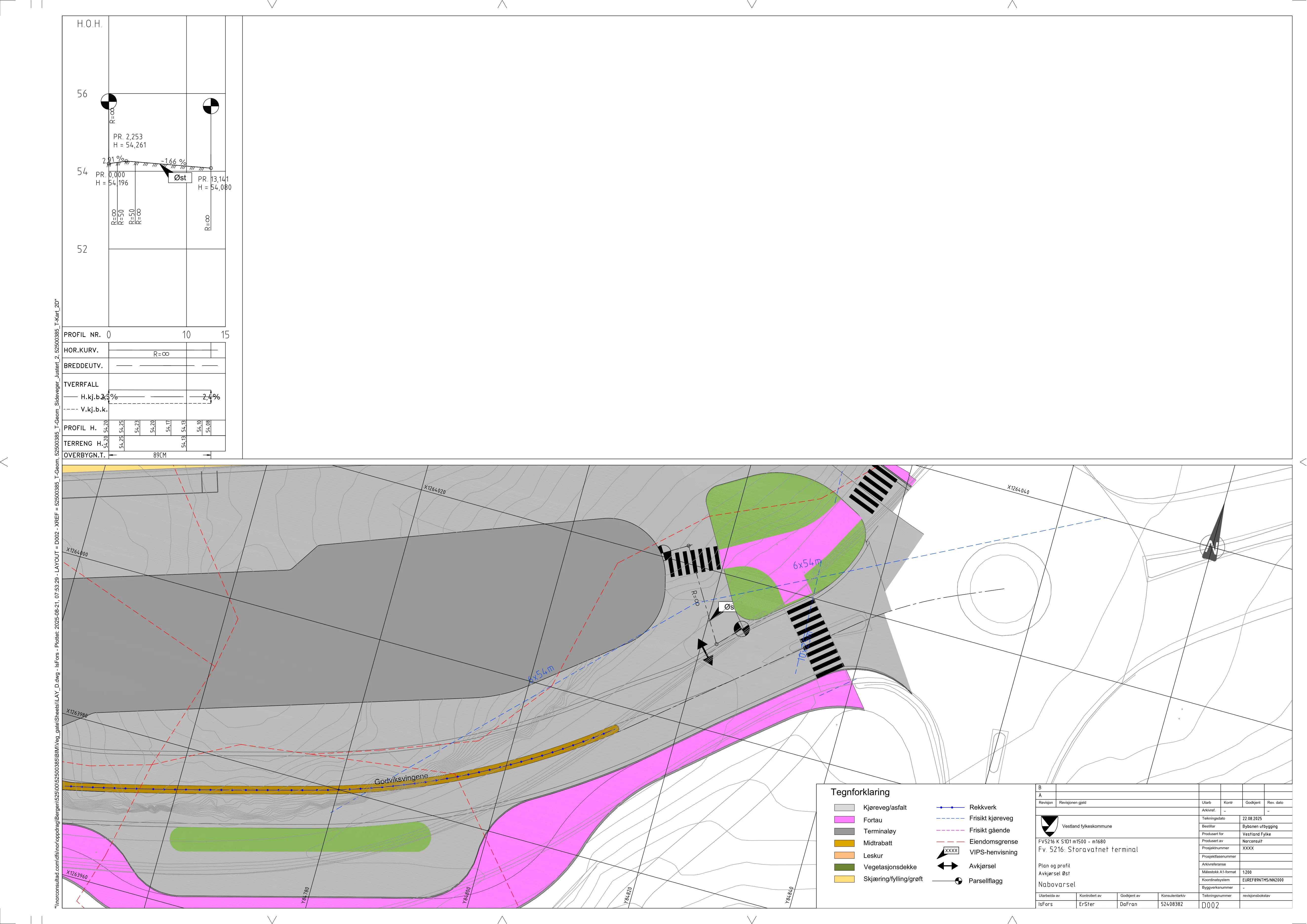Click the 'DaFran' approver initials
Image resolution: width=1307 pixels, height=924 pixels.
1128,904
